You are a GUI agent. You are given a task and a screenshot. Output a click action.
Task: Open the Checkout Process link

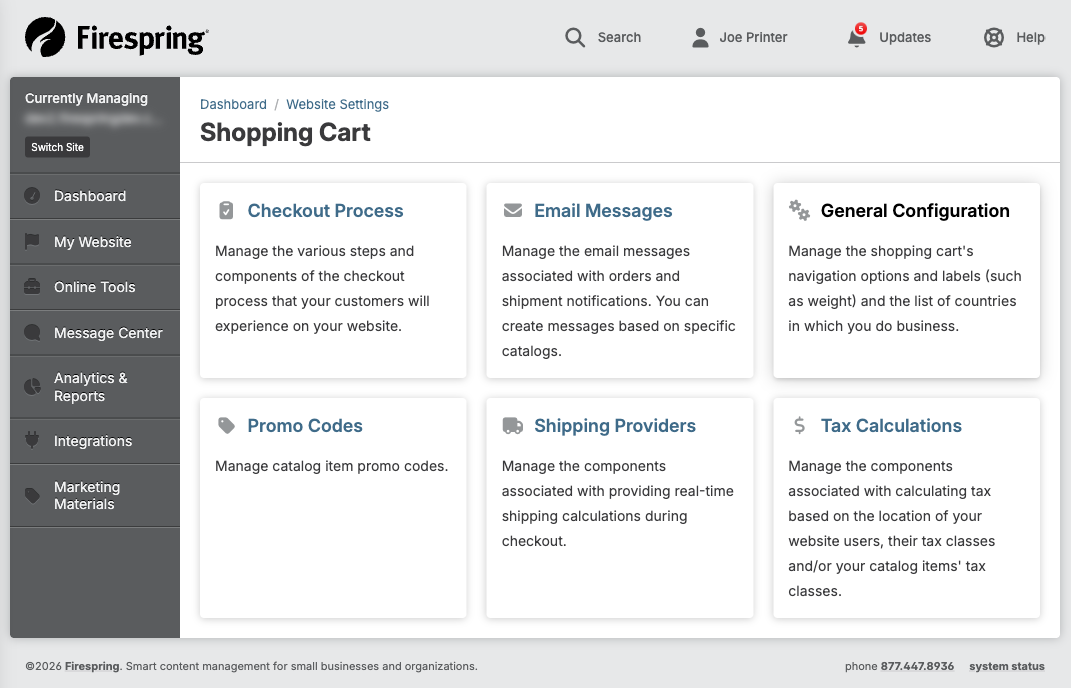[x=325, y=210]
